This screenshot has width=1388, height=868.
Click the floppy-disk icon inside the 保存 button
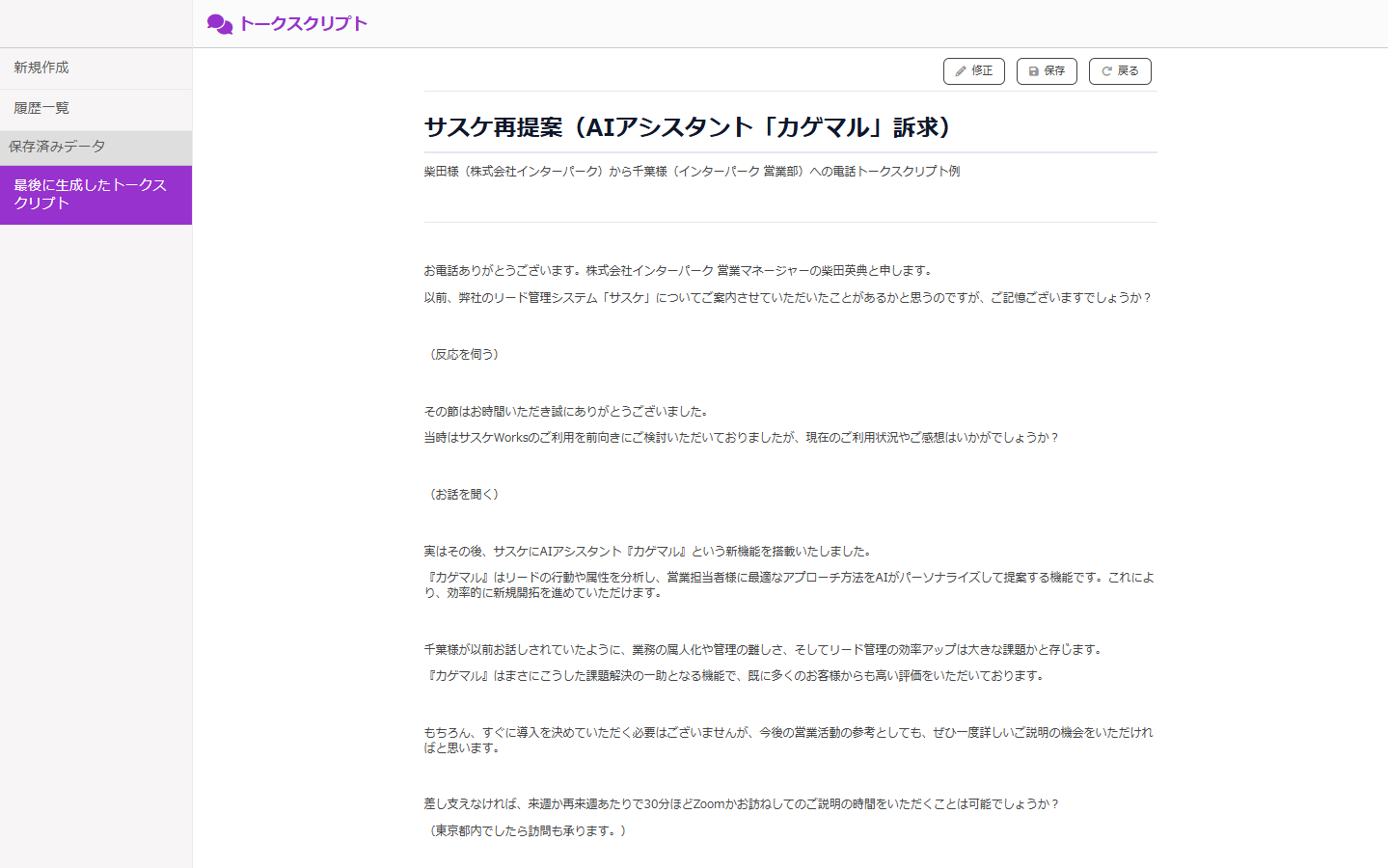tap(1031, 70)
